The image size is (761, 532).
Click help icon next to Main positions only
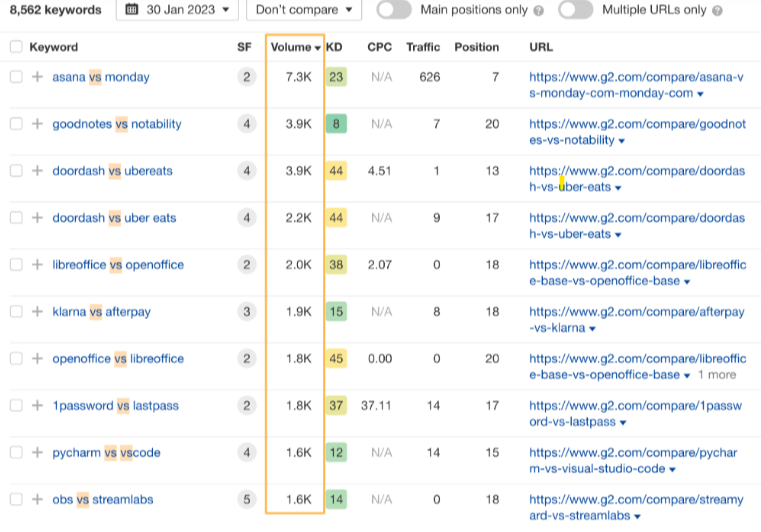click(x=539, y=11)
